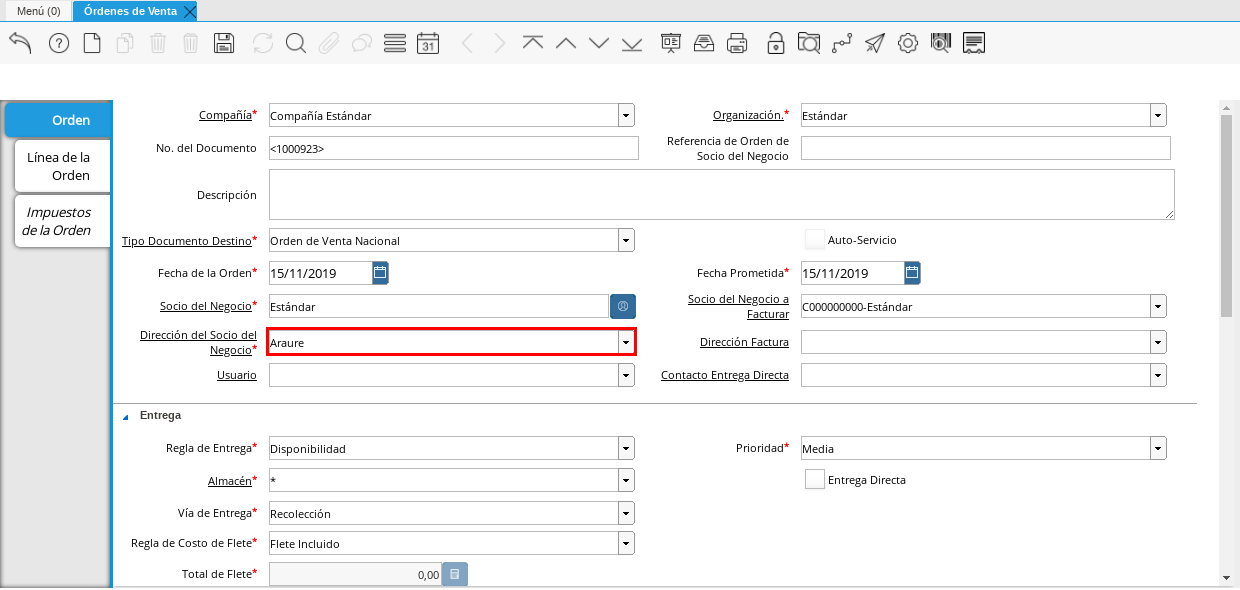Save the record with the floppy disk icon

(224, 43)
